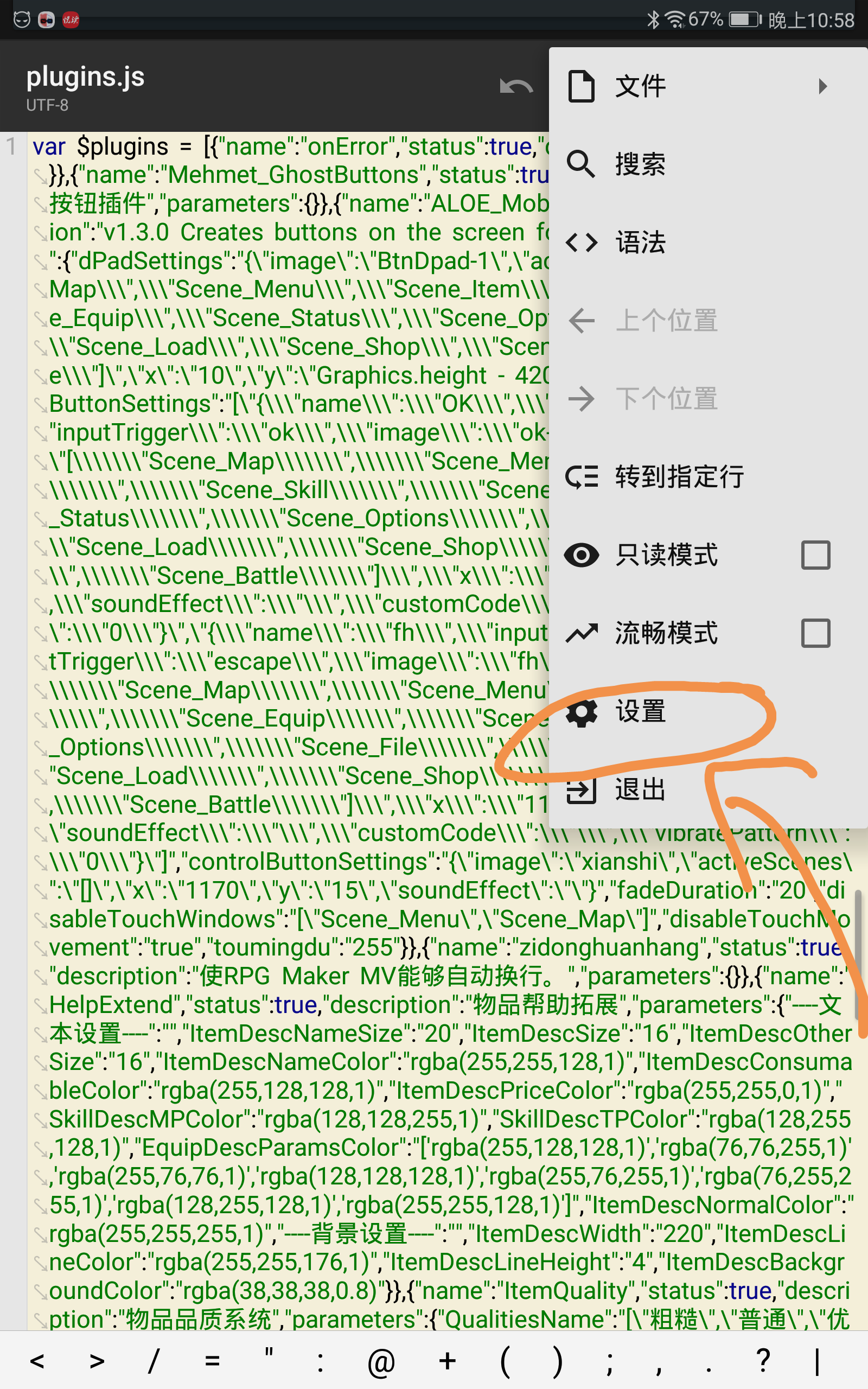This screenshot has width=868, height=1389.
Task: Tap line number 1 in gutter
Action: (11, 146)
